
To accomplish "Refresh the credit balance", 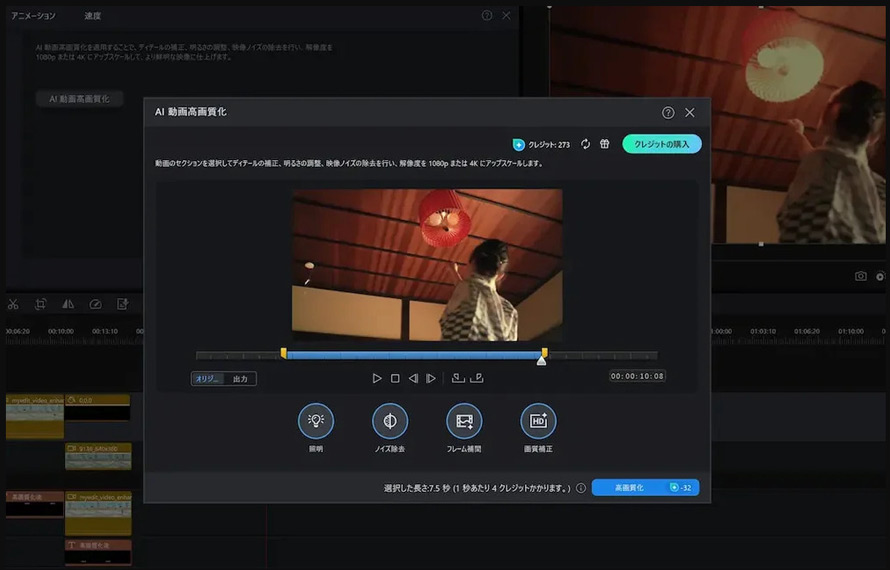I will [x=585, y=144].
